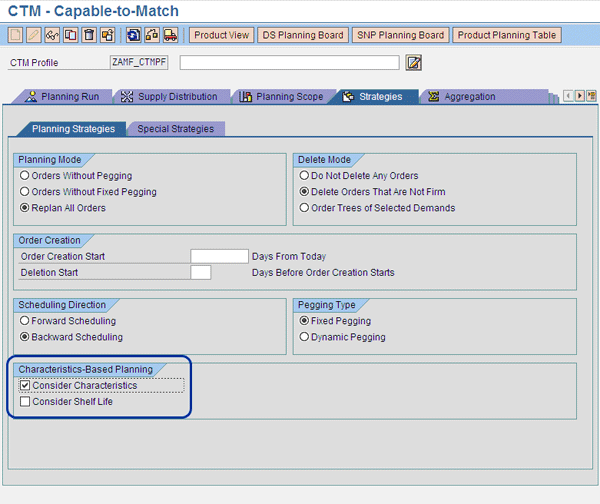600x504 pixels.
Task: Open the tab list menu icon
Action: pyautogui.click(x=591, y=96)
